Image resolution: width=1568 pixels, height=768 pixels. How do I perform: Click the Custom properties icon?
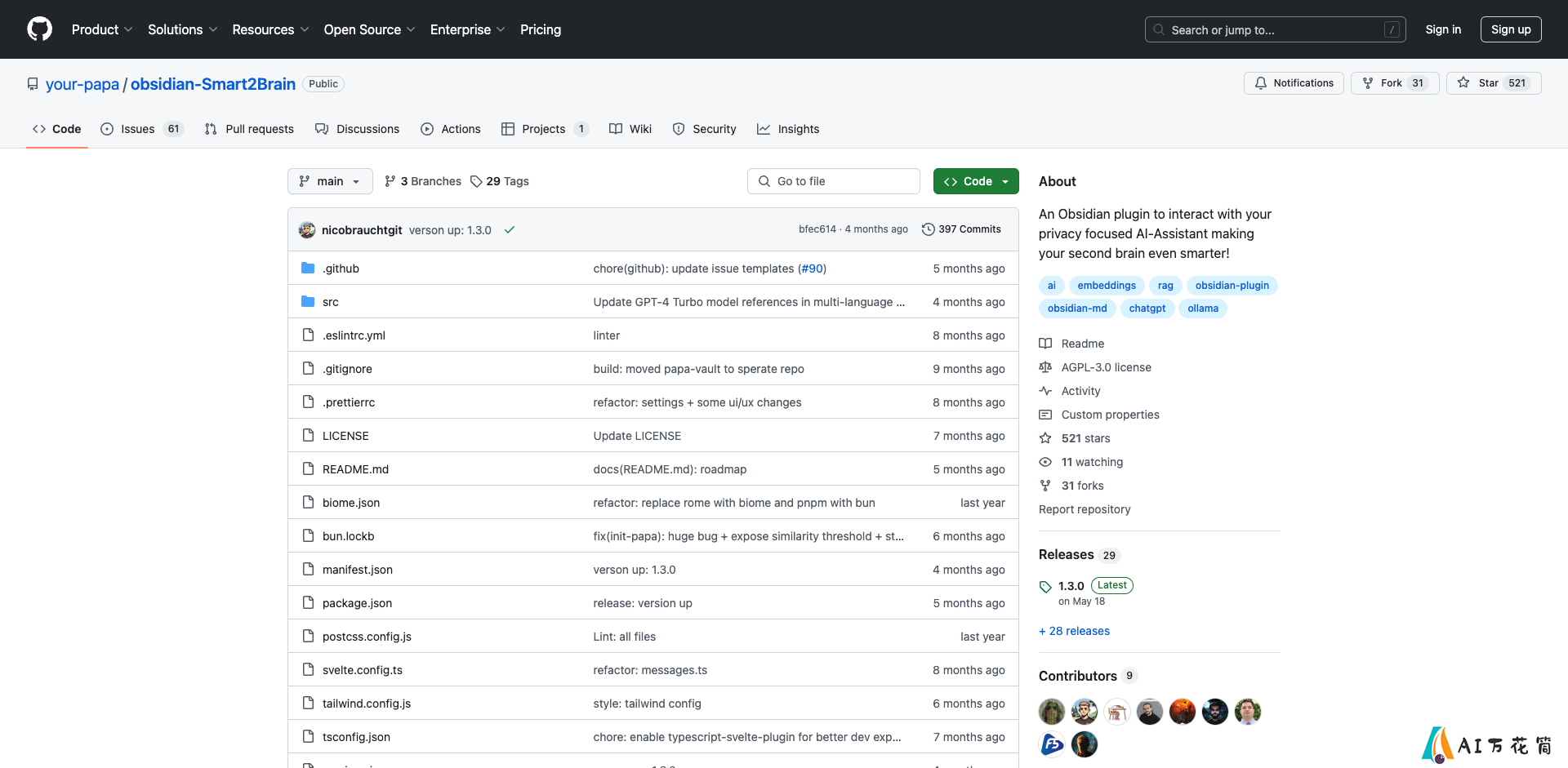[1045, 415]
